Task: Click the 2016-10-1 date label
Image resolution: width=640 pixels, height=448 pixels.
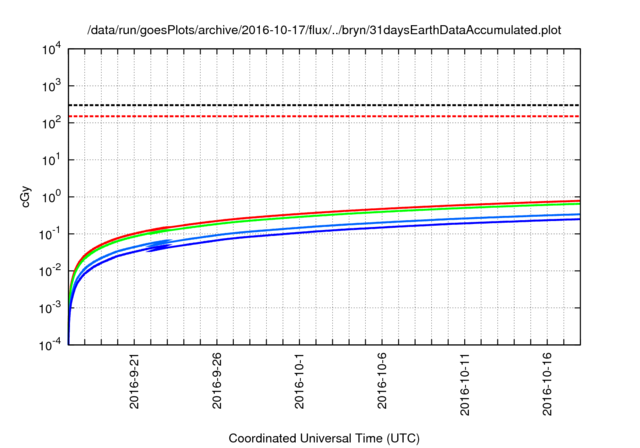Action: click(x=299, y=381)
